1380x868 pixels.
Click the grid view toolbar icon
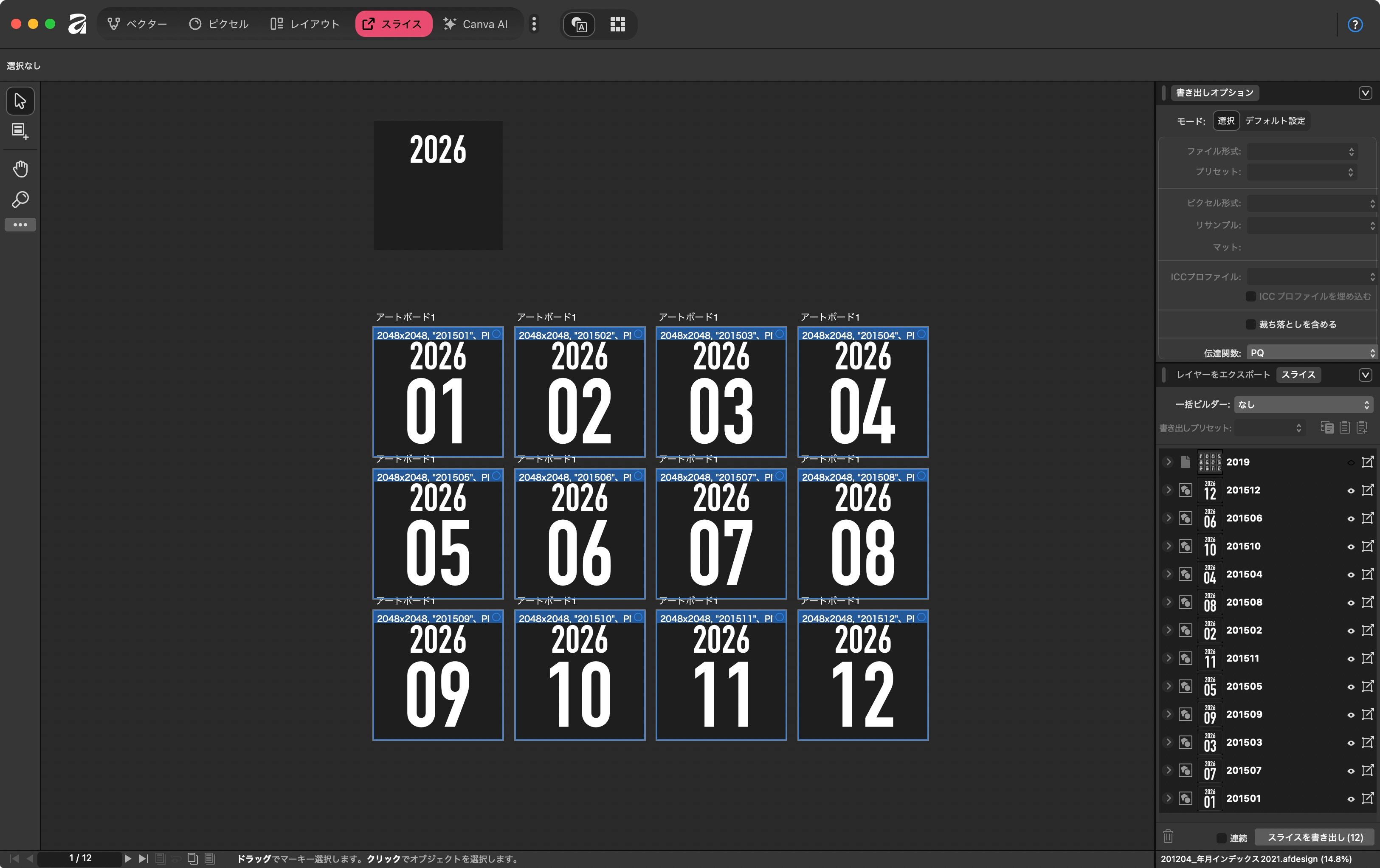617,25
